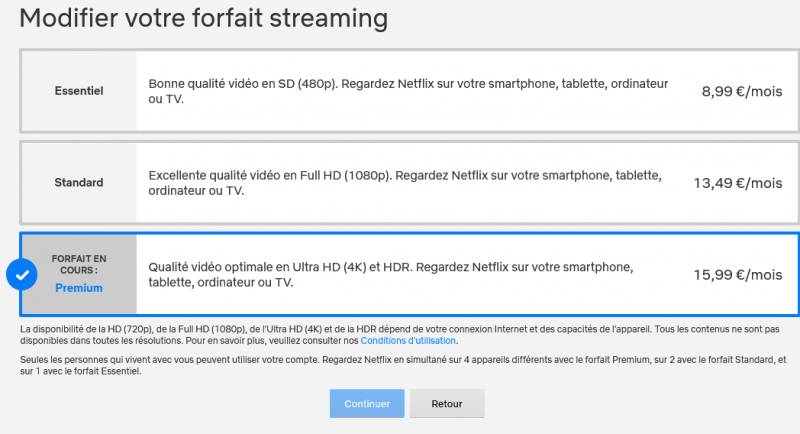Screen dimensions: 800x434
Task: Choose the 8,99 €/mois price
Action: (x=742, y=91)
